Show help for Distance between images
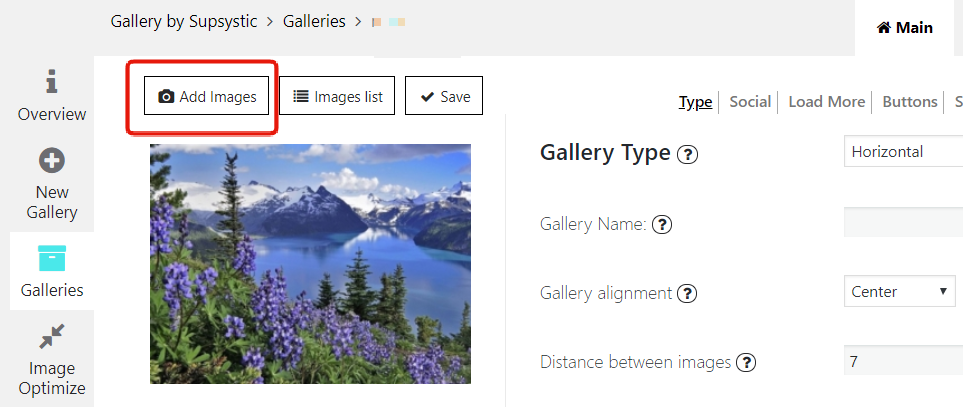Screen dimensions: 963x407 [x=746, y=362]
